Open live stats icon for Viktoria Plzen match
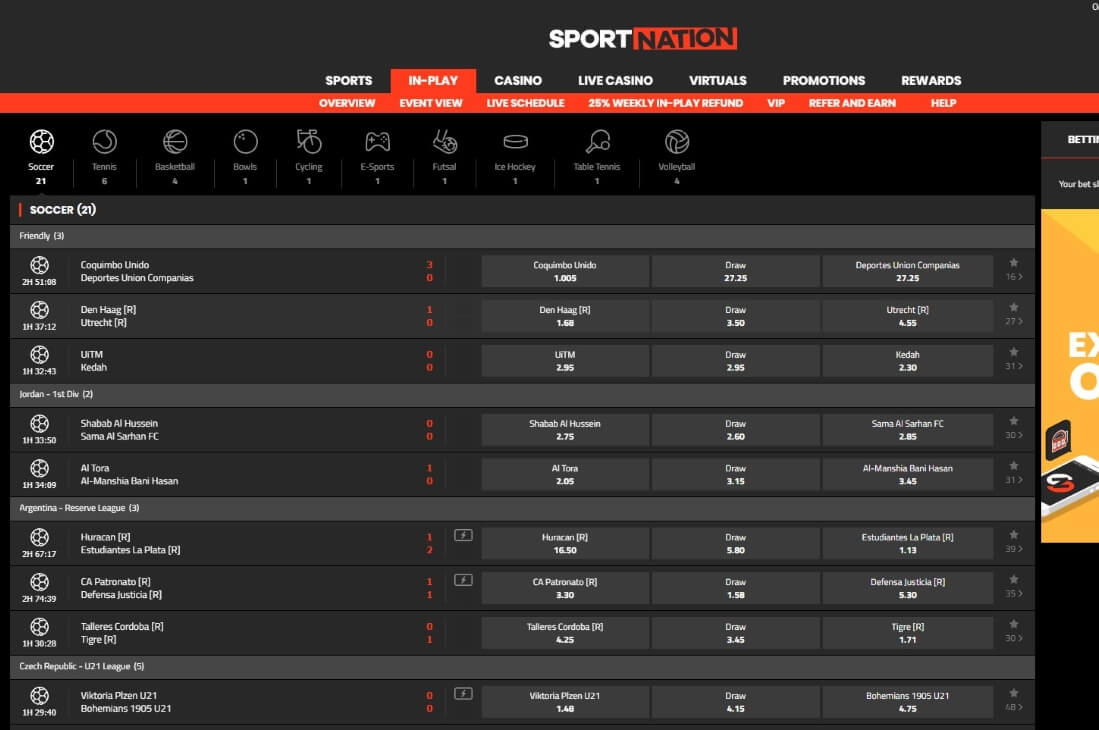Viewport: 1099px width, 730px height. click(x=463, y=694)
